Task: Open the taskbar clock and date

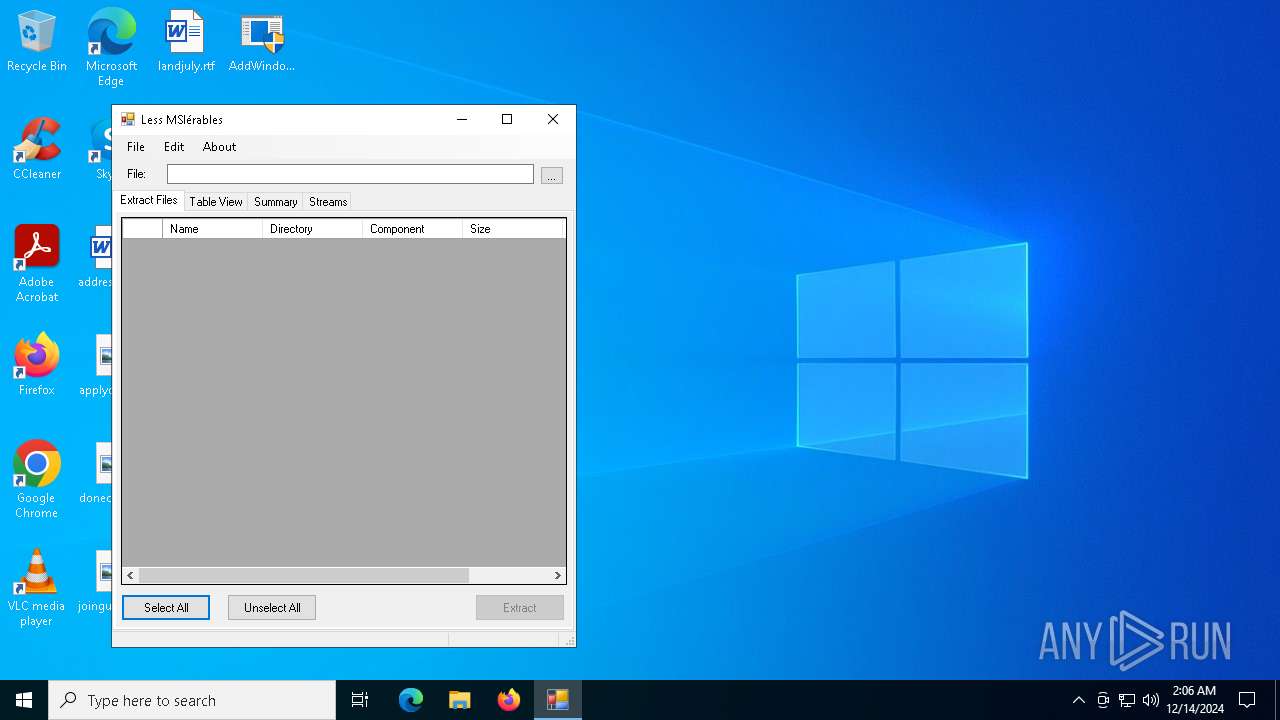Action: click(x=1195, y=700)
